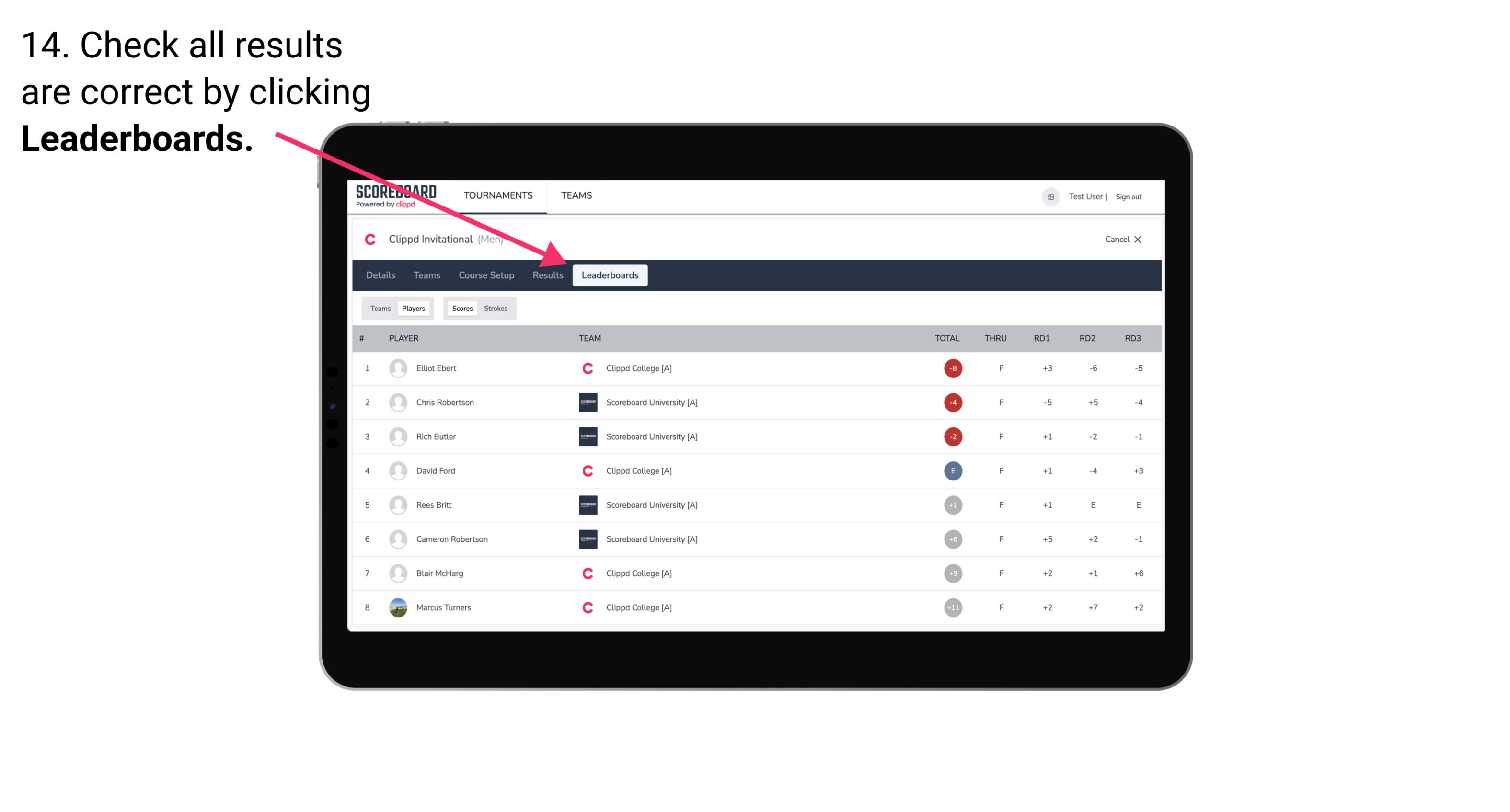Toggle the Teams filter button
The height and width of the screenshot is (812, 1510).
(x=379, y=308)
